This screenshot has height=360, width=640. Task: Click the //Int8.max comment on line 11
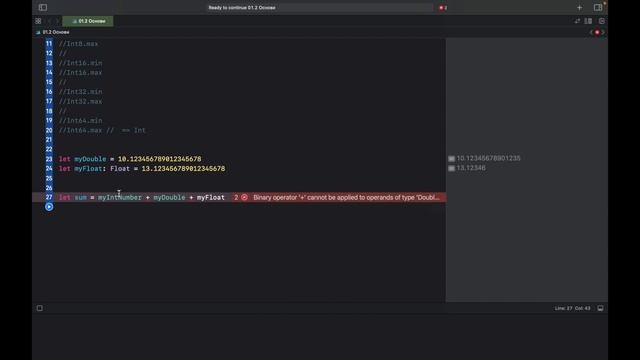point(78,44)
